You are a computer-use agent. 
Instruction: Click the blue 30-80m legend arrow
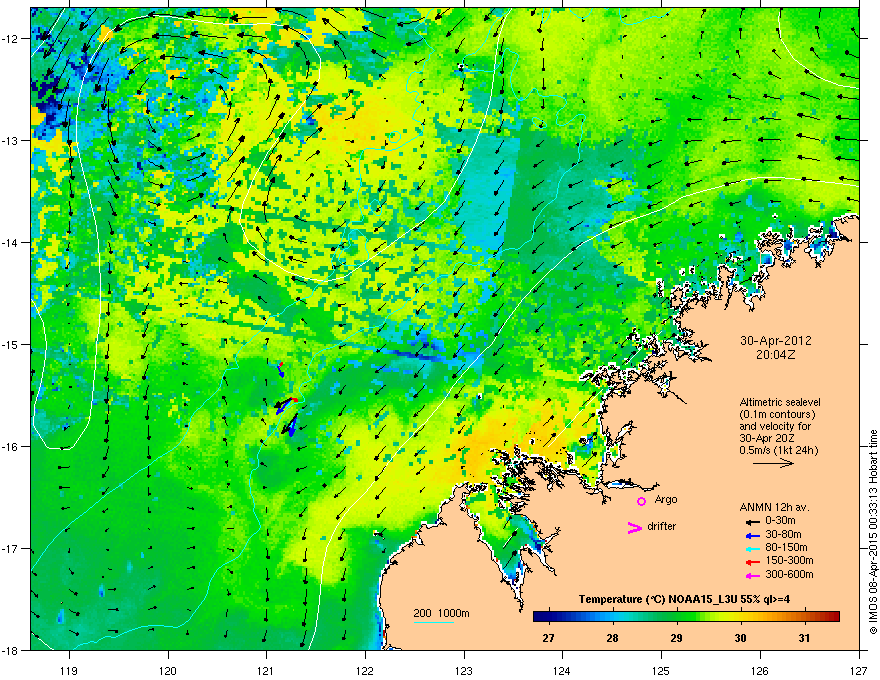point(752,535)
